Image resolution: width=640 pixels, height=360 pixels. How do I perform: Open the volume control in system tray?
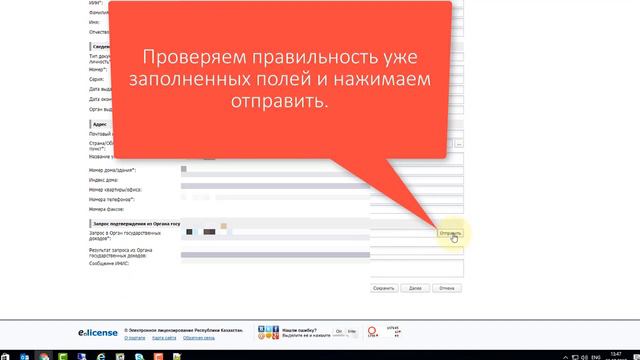pyautogui.click(x=585, y=357)
